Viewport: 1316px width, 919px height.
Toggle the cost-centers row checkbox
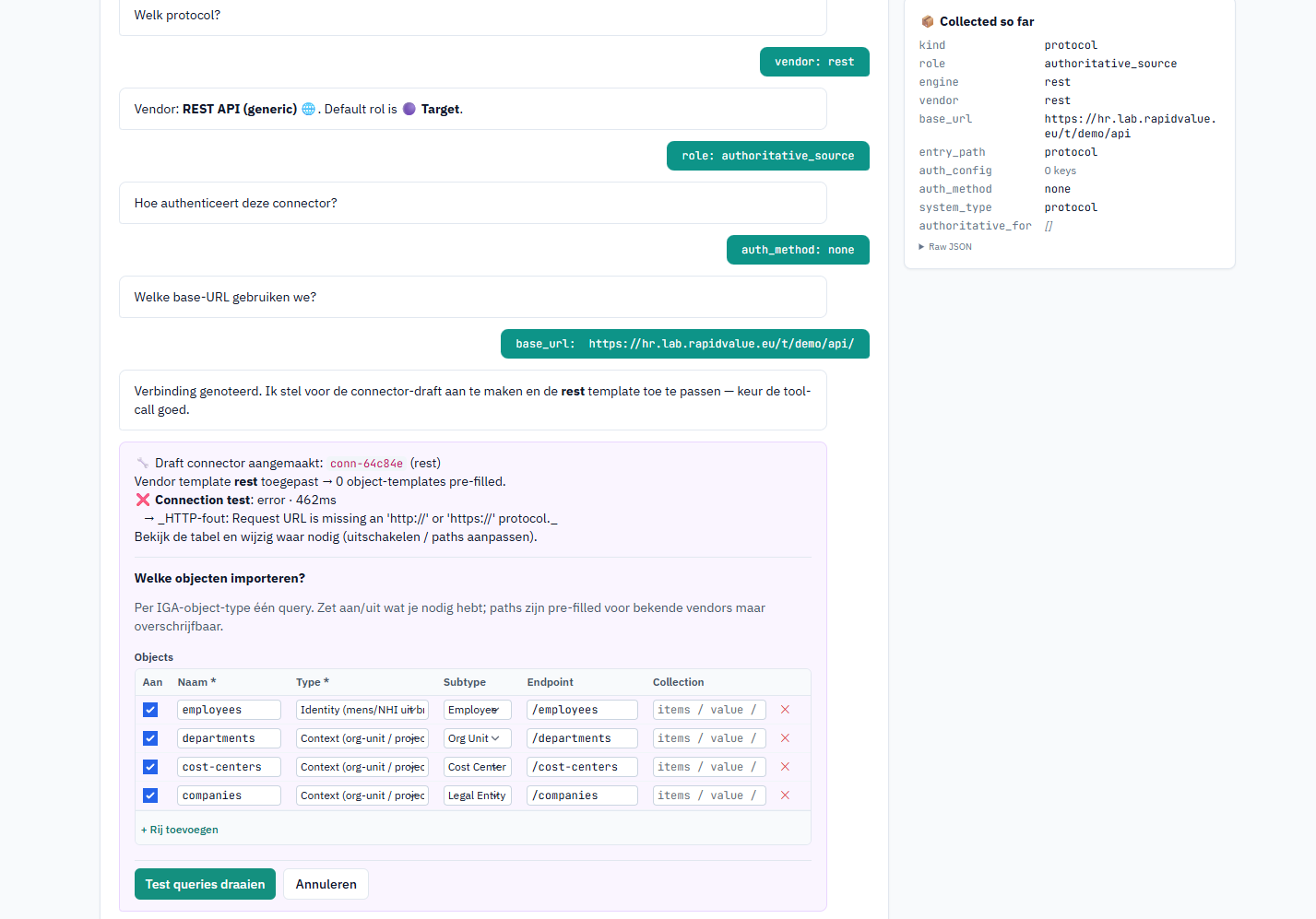(x=150, y=767)
